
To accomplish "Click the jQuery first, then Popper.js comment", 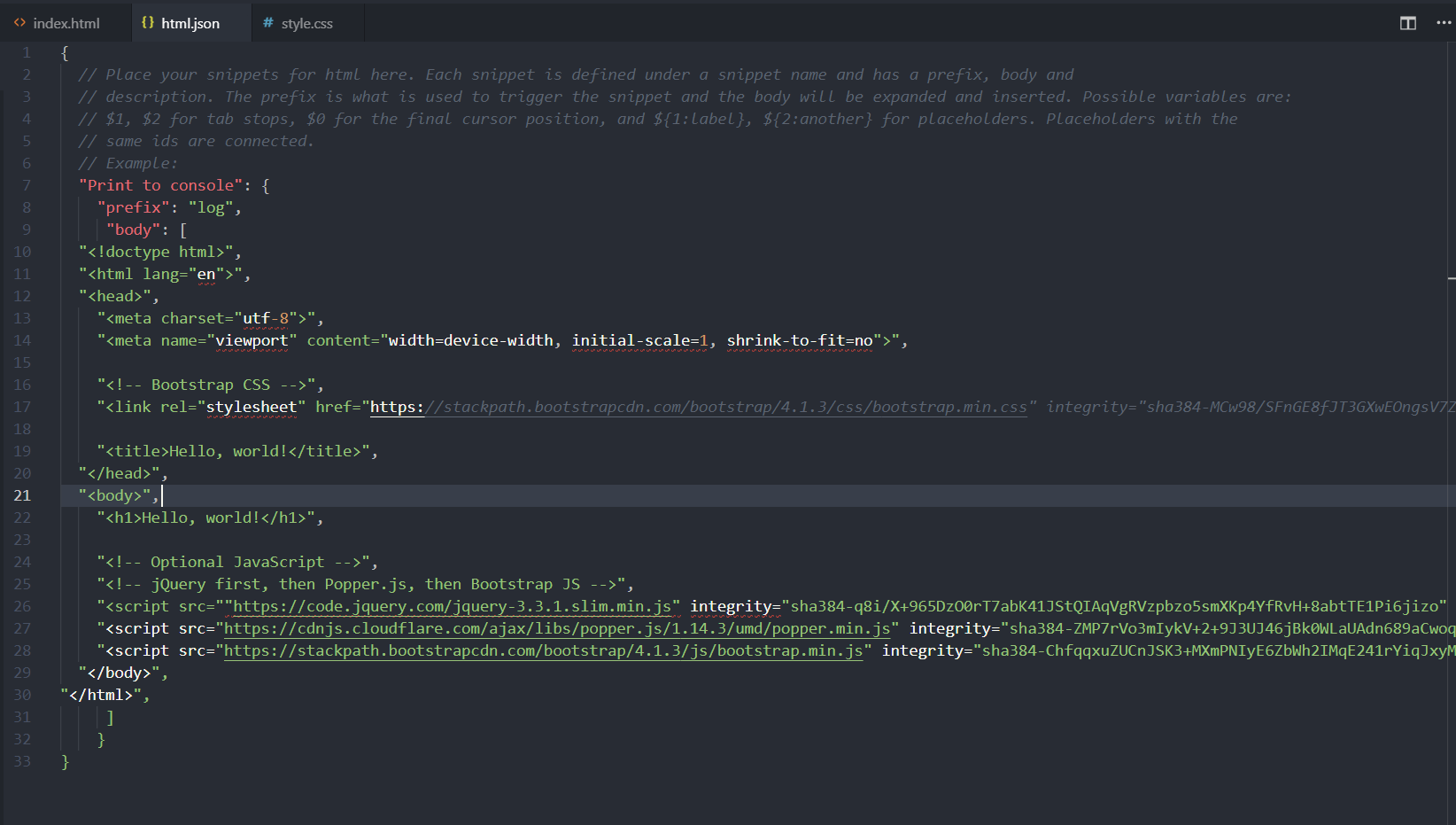I will pyautogui.click(x=361, y=584).
